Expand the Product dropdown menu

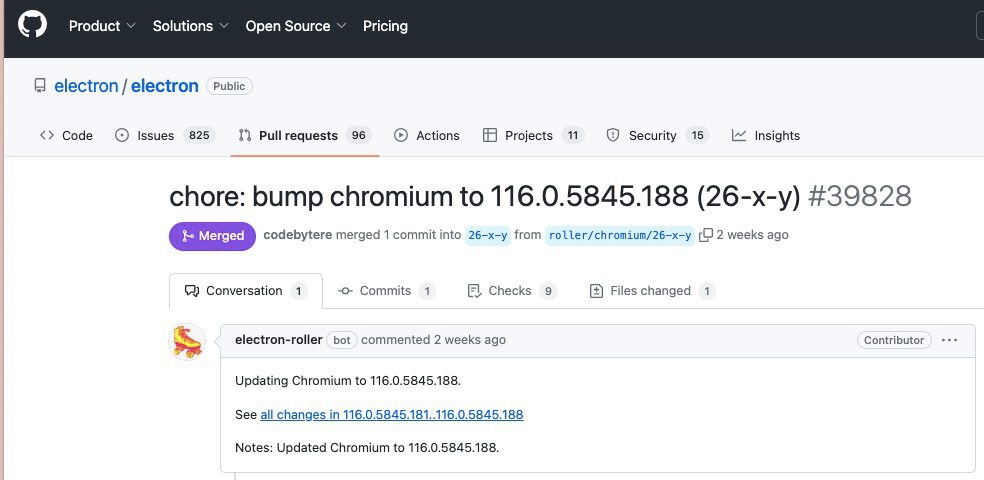pyautogui.click(x=102, y=26)
